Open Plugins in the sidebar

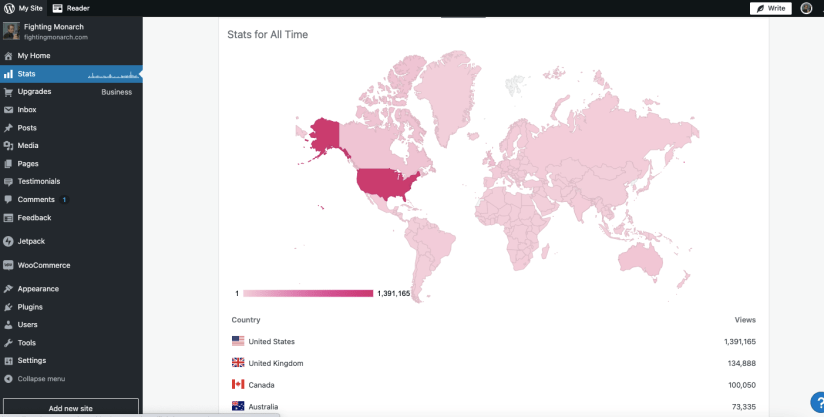(30, 307)
